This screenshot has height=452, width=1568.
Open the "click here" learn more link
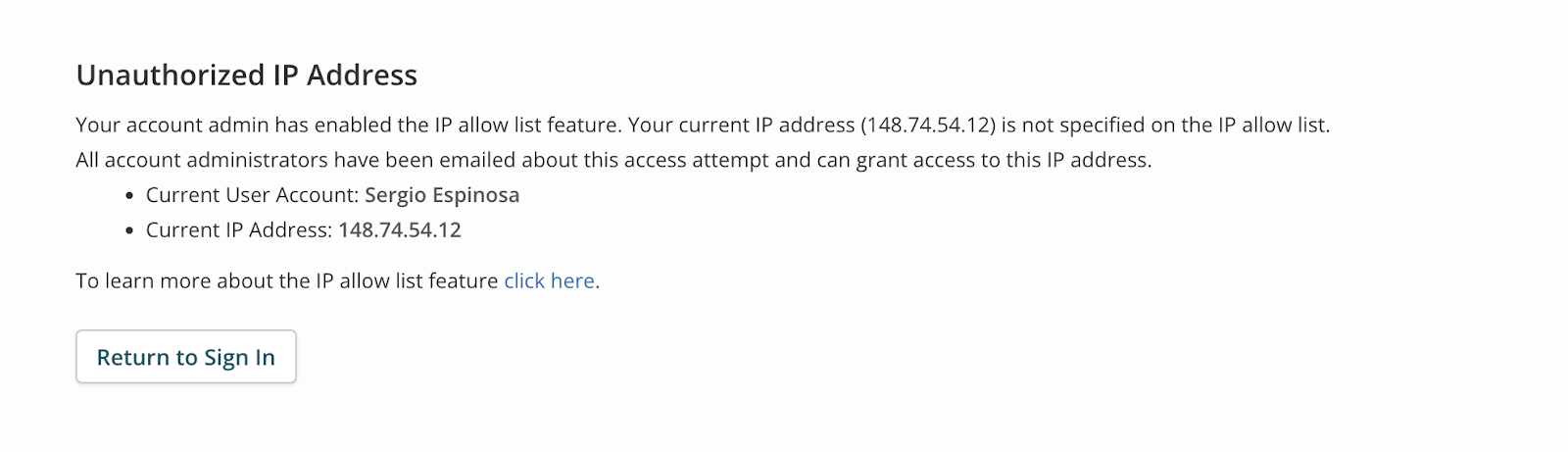tap(549, 281)
